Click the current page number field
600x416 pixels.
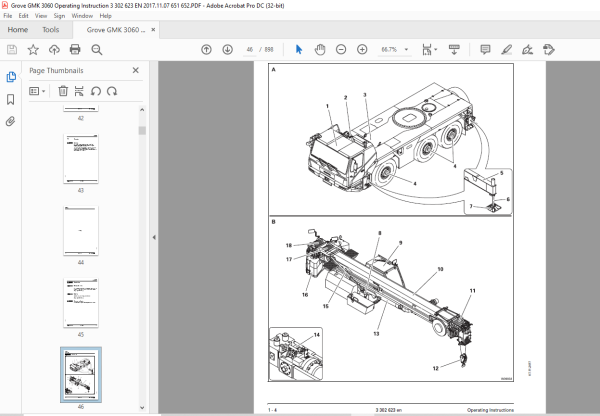coord(249,49)
